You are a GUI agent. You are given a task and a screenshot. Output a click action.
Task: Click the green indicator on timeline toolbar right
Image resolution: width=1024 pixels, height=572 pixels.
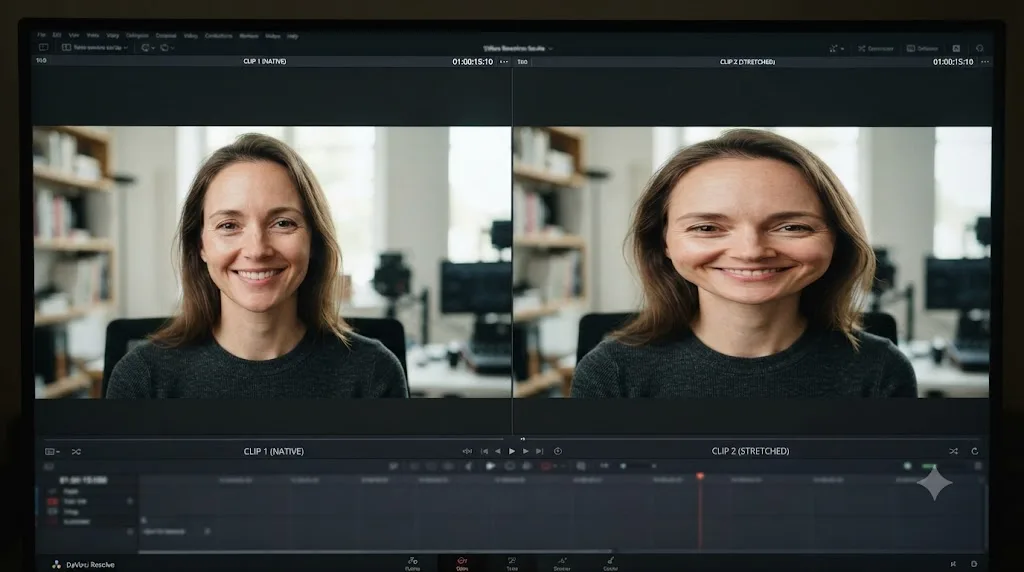(907, 466)
